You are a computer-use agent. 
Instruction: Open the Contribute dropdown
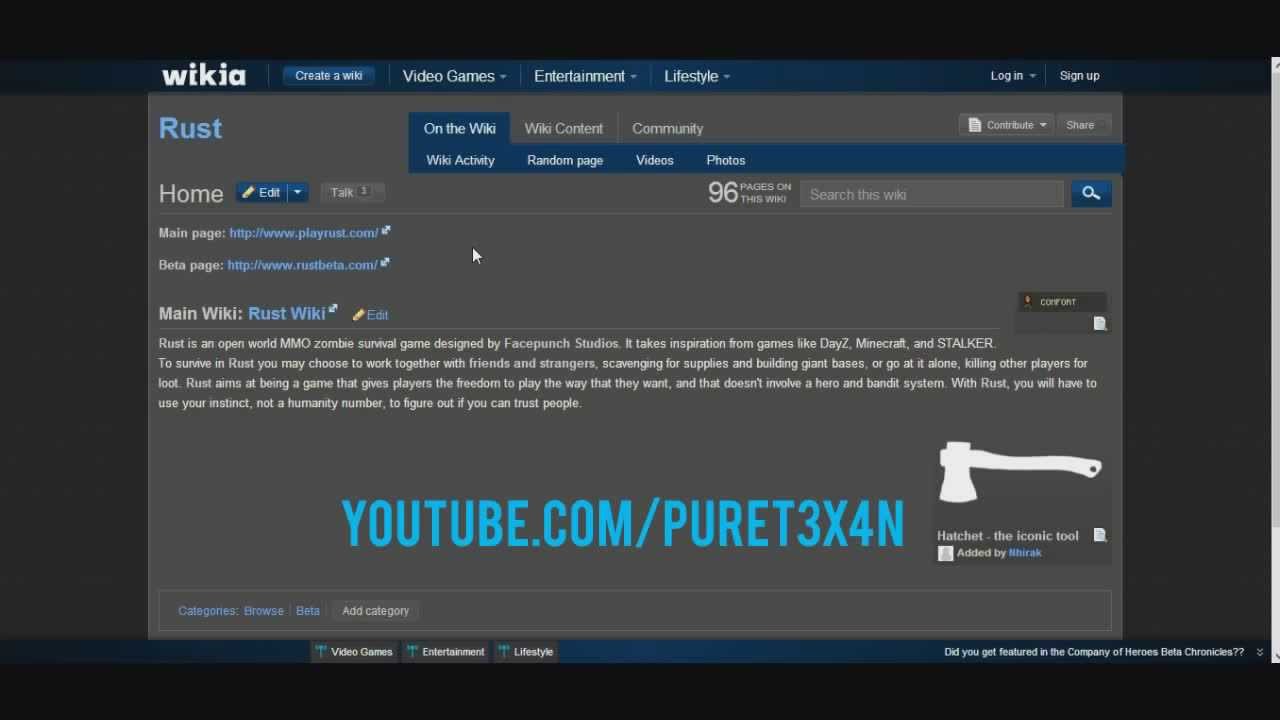coord(1006,125)
